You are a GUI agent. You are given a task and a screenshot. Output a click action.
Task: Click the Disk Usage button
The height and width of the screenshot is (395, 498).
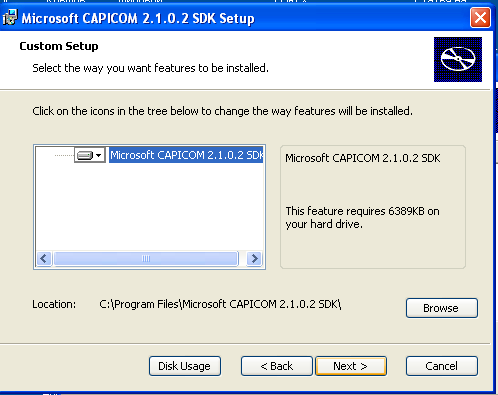185,366
